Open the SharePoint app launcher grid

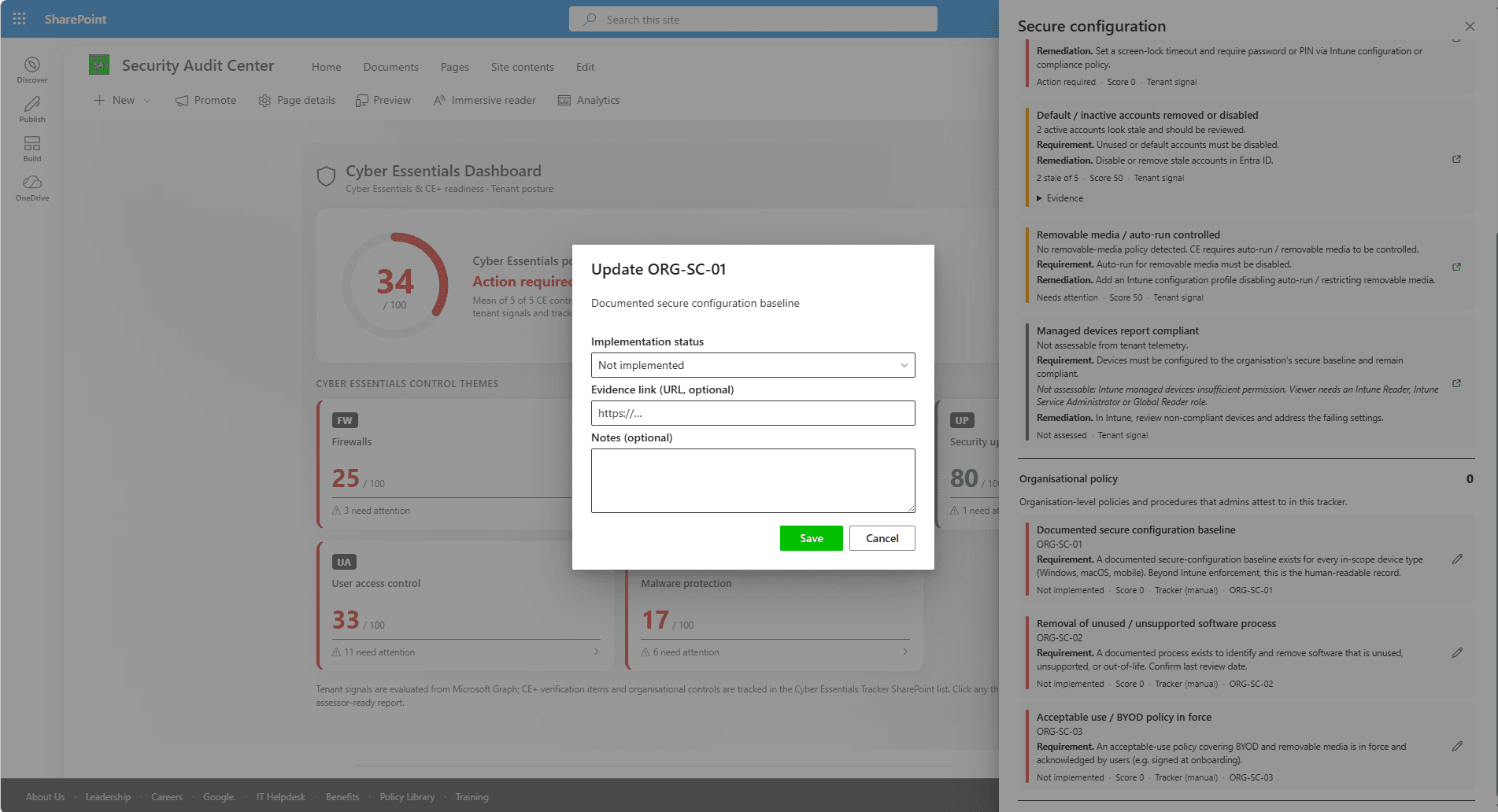pyautogui.click(x=20, y=19)
